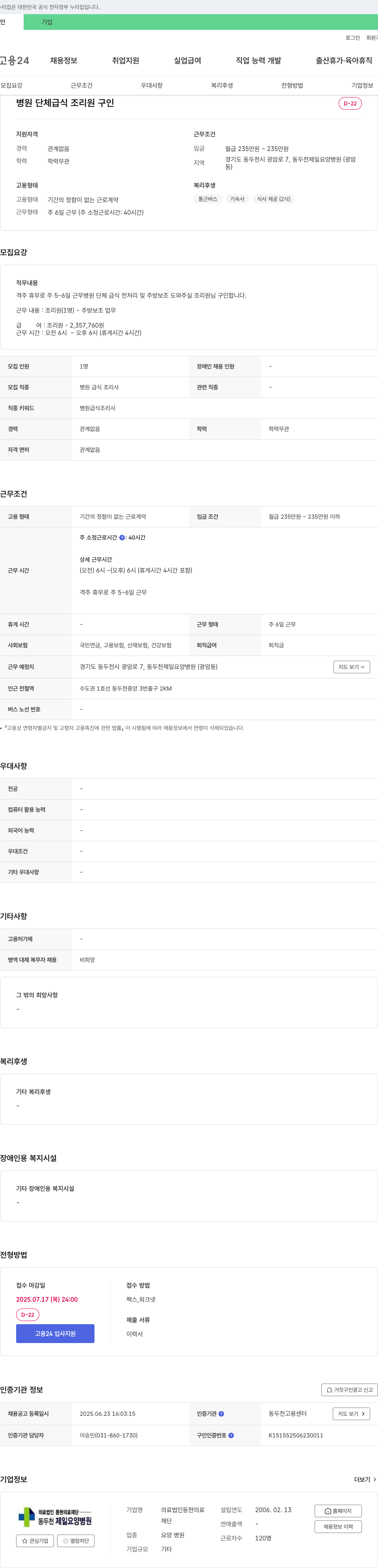Viewport: 378px width, 1568px height.
Task: Select the job title 병원 단체급식 조리원 구인
Action: [x=65, y=103]
